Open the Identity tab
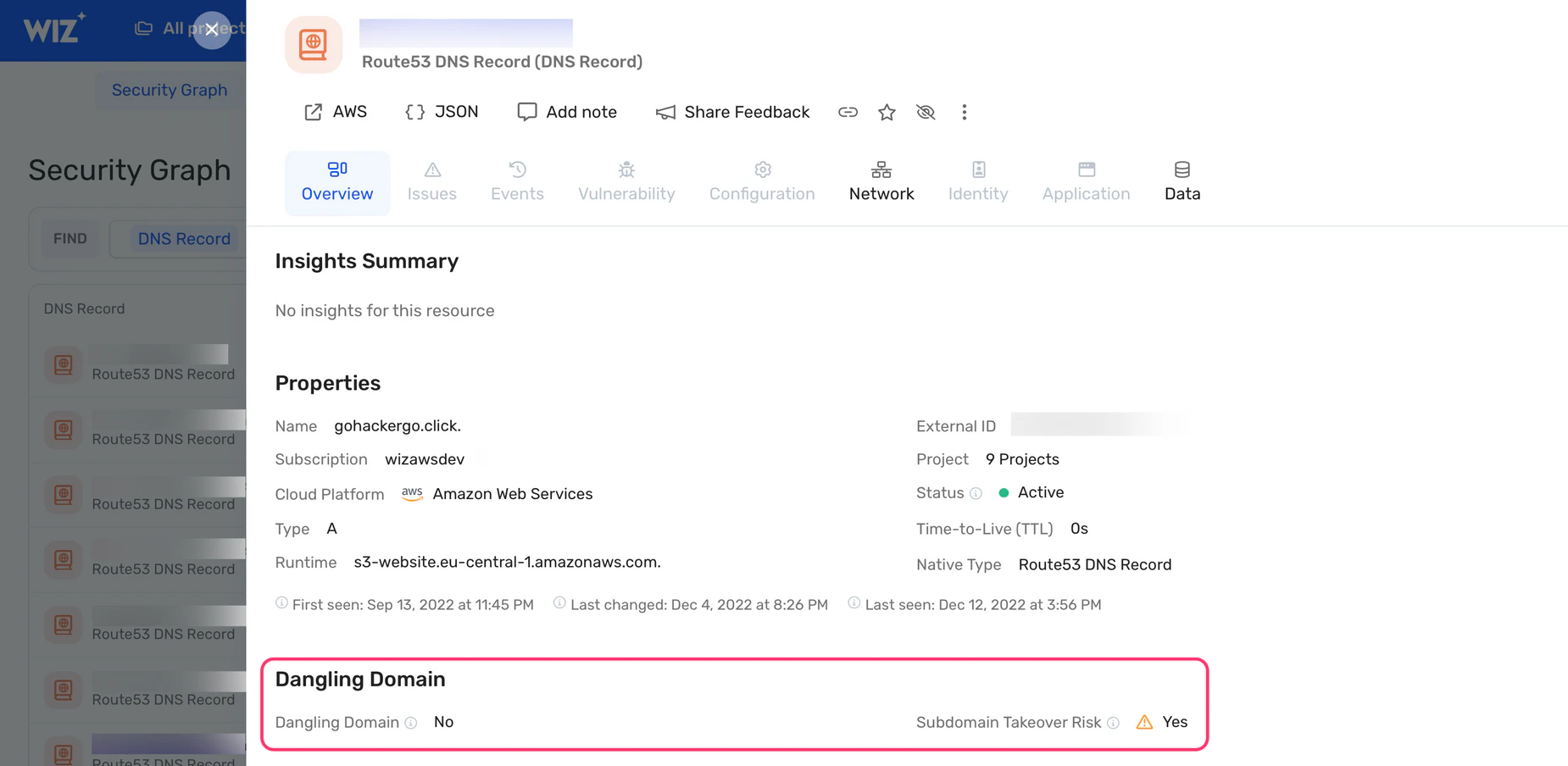This screenshot has width=1568, height=766. pyautogui.click(x=978, y=183)
